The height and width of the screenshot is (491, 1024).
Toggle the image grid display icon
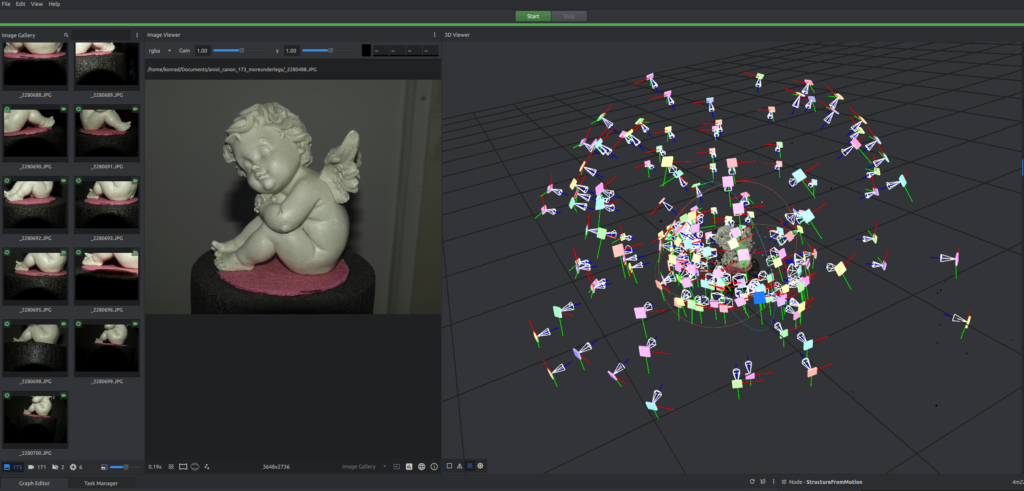click(x=171, y=467)
